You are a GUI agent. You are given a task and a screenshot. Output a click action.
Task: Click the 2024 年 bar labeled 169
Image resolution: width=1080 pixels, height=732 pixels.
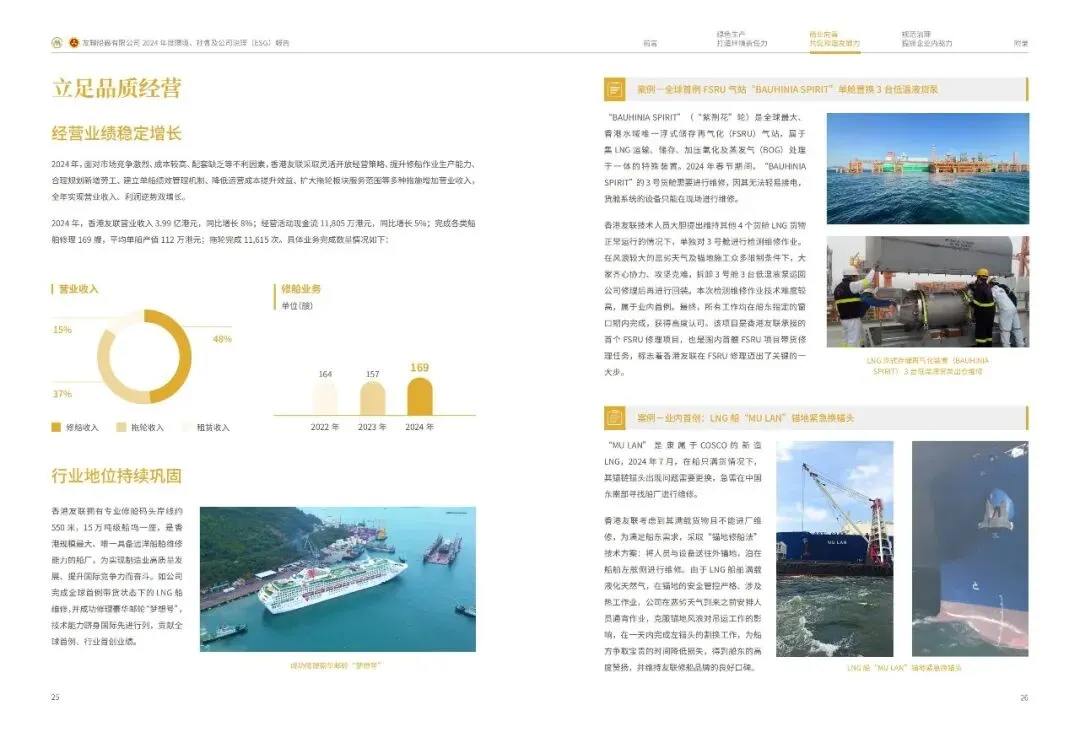[x=419, y=397]
